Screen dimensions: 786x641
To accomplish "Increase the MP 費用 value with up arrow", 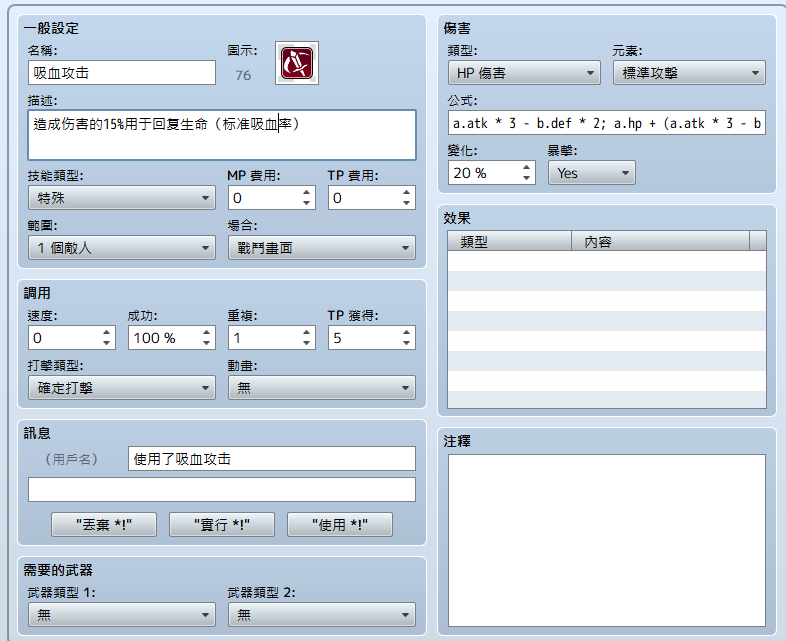I will coord(306,192).
